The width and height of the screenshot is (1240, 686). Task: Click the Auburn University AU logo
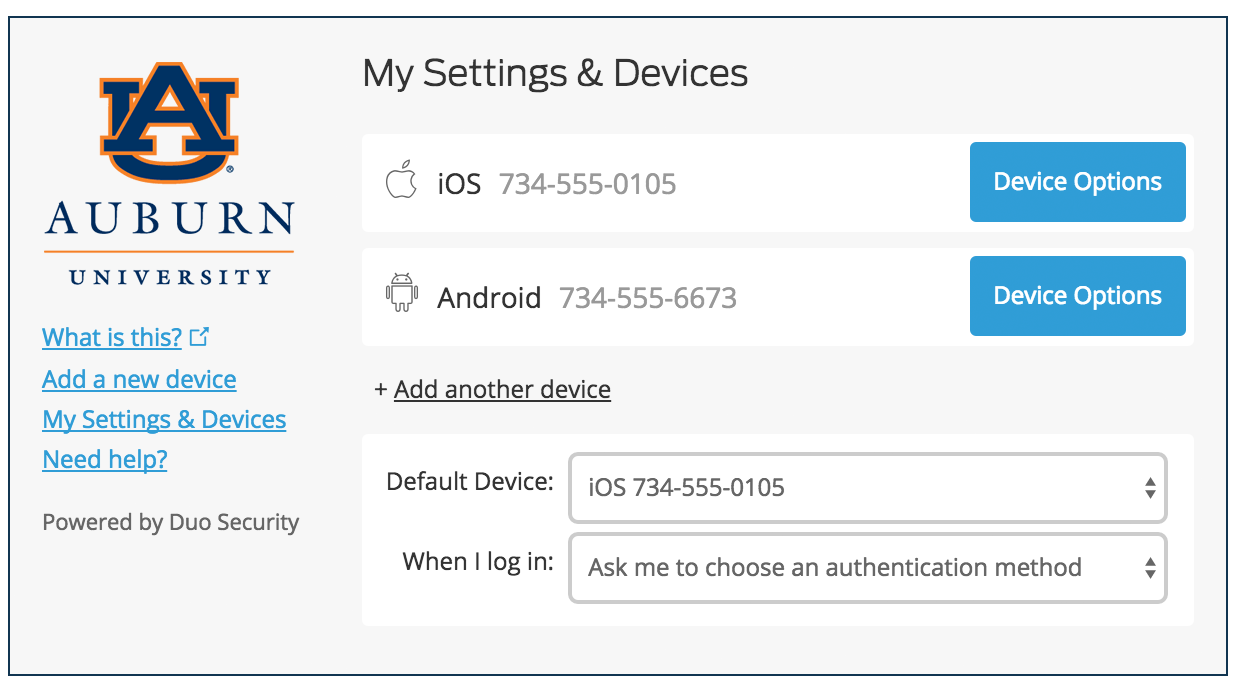pyautogui.click(x=169, y=120)
